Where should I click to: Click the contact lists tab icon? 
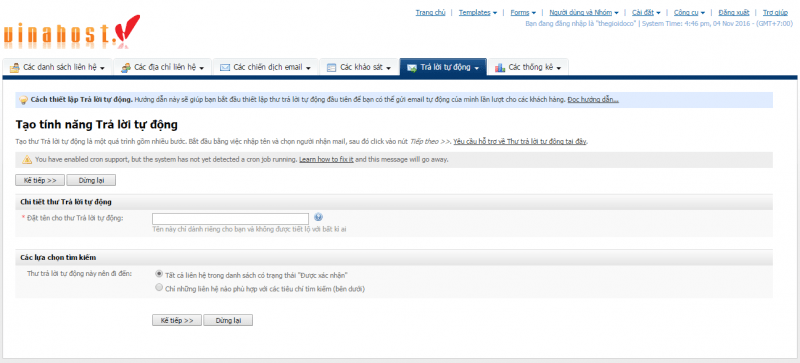click(x=15, y=67)
